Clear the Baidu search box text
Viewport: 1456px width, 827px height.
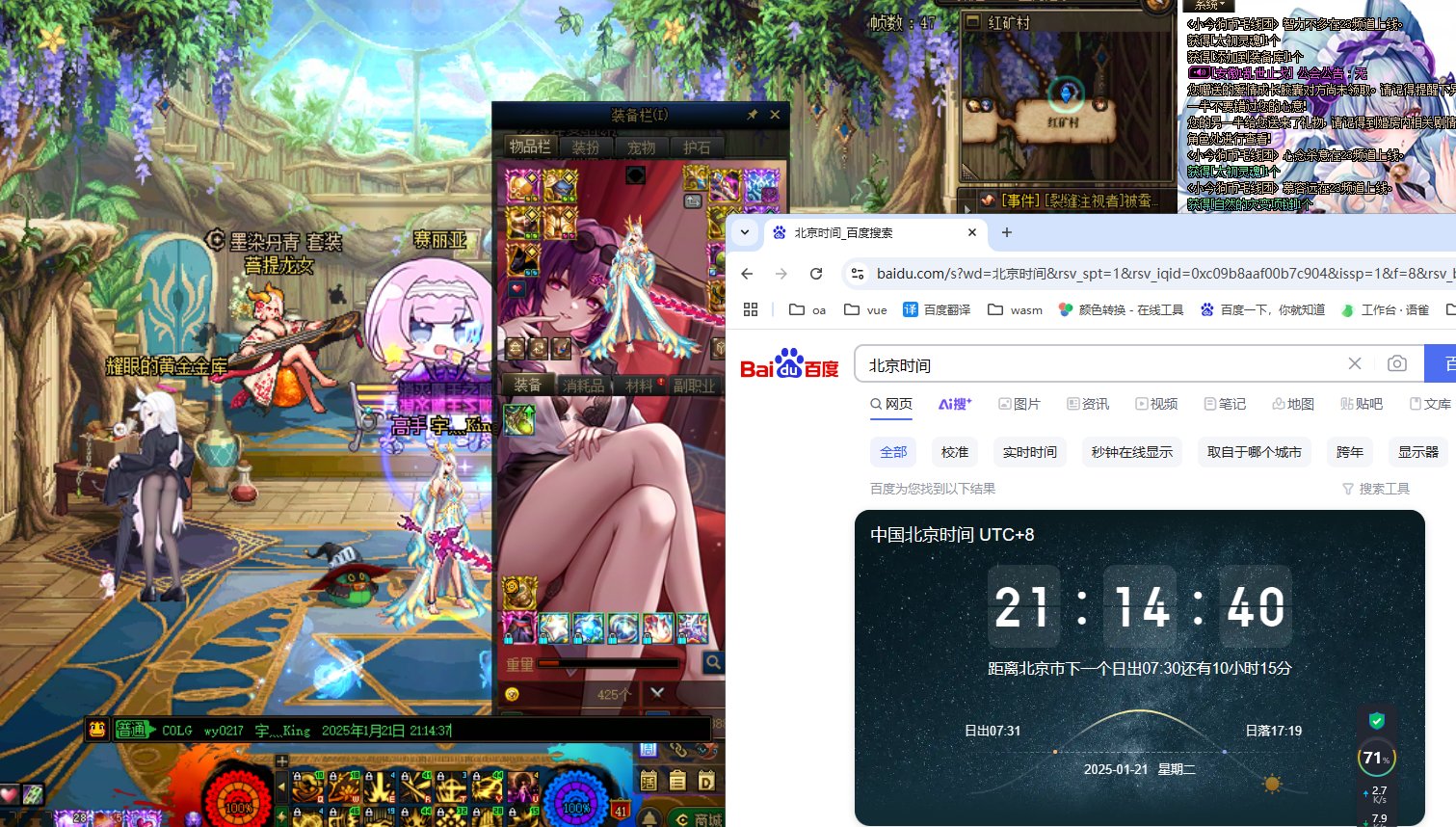point(1355,363)
